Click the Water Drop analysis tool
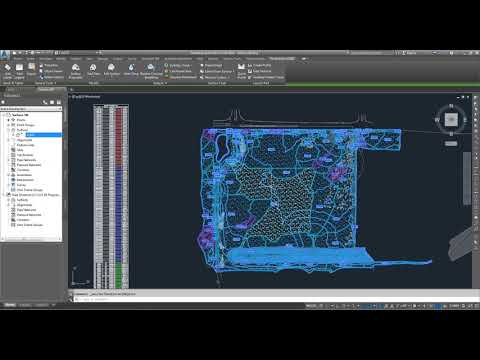Image resolution: width=480 pixels, height=360 pixels. (131, 68)
